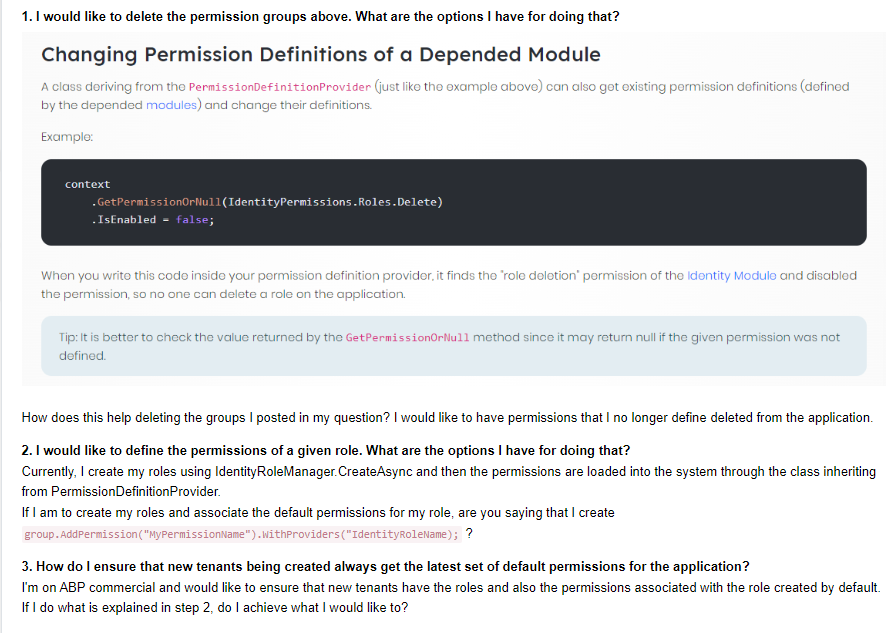Click the "I'm on ABP commercial" sentence
The width and height of the screenshot is (893, 633).
tap(450, 587)
